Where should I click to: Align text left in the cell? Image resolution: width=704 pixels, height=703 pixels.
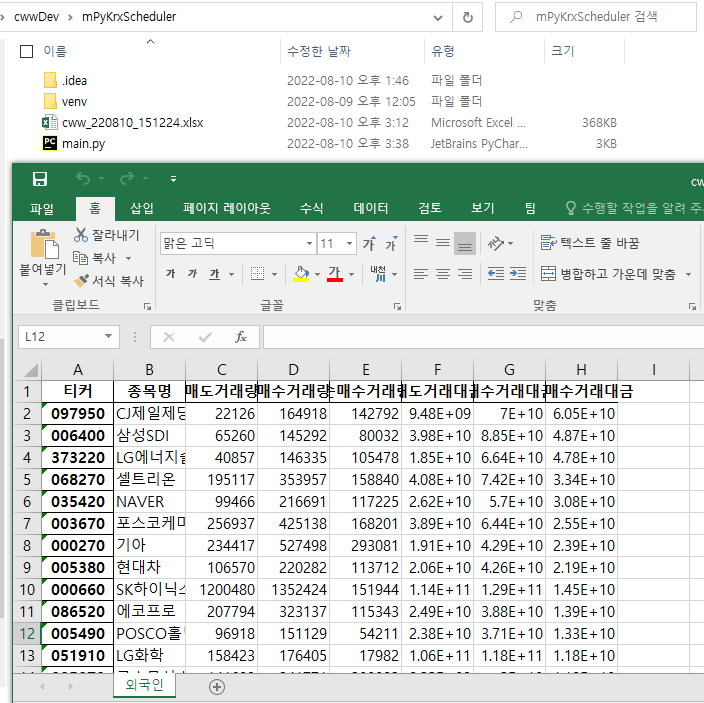(x=421, y=273)
